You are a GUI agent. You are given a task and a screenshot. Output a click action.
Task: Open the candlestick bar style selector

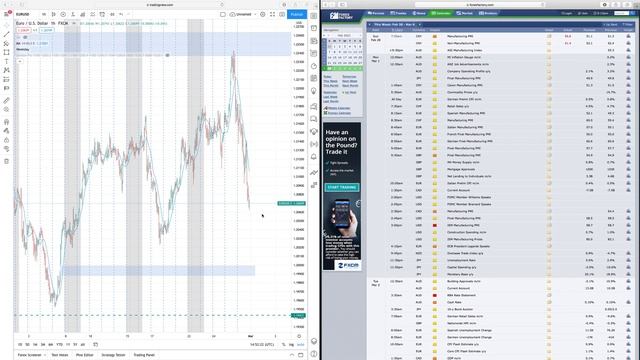(53, 14)
